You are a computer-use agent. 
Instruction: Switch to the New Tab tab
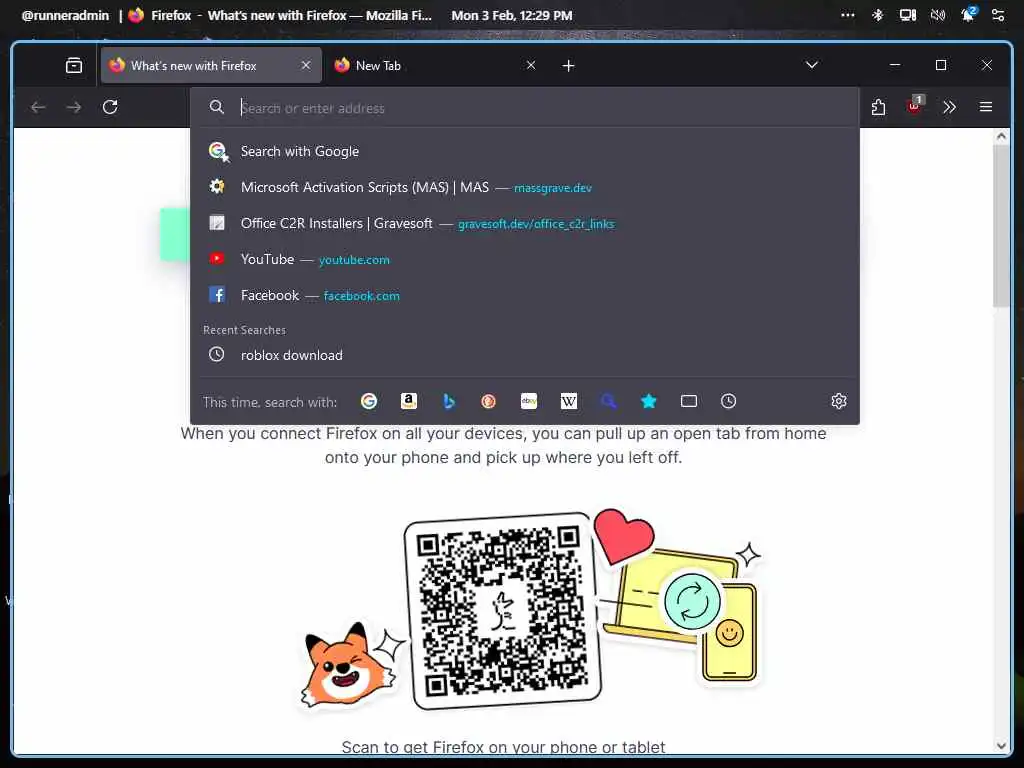436,65
